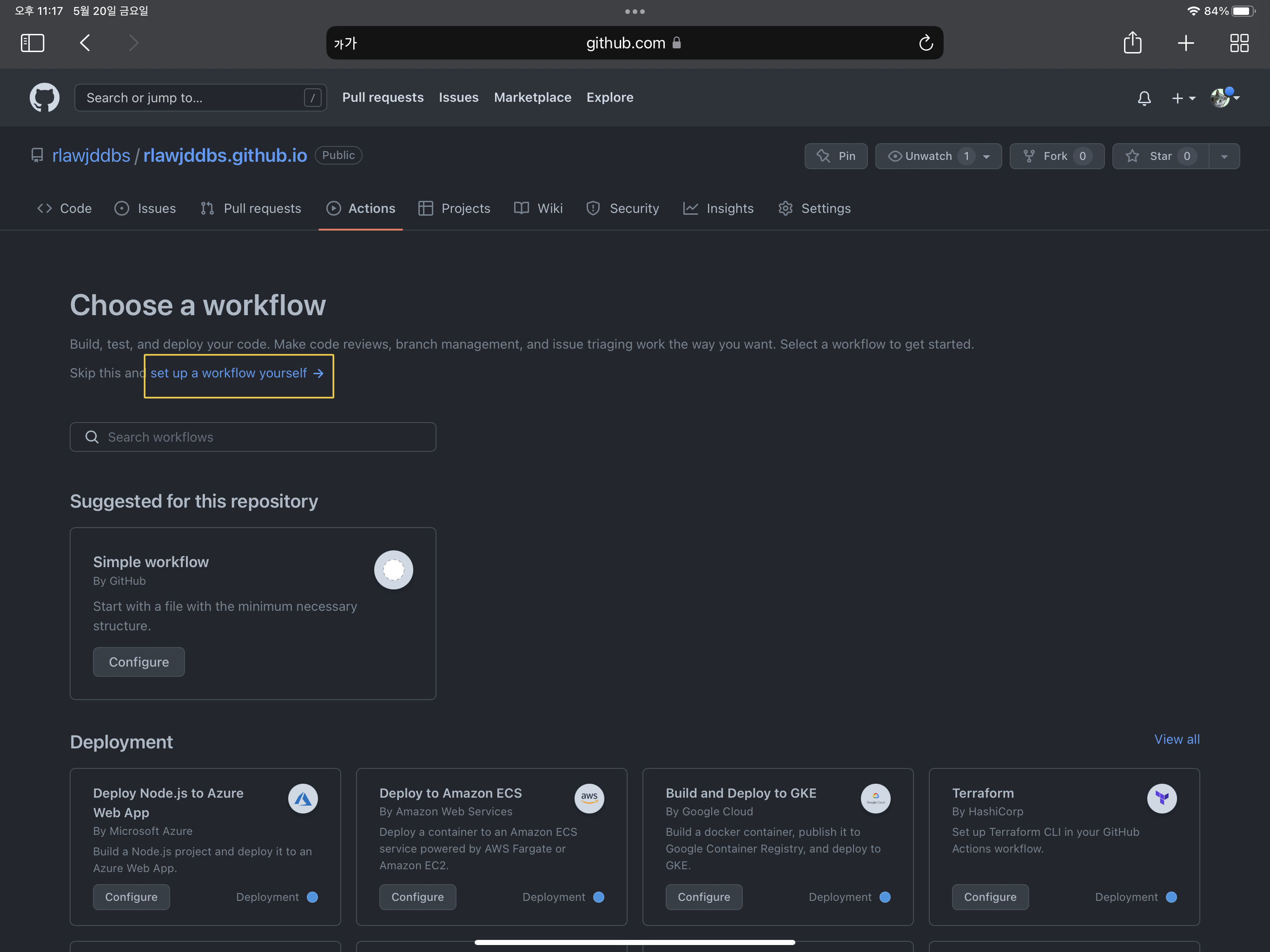Open the Insights tab
Image resolution: width=1270 pixels, height=952 pixels.
pyautogui.click(x=718, y=208)
